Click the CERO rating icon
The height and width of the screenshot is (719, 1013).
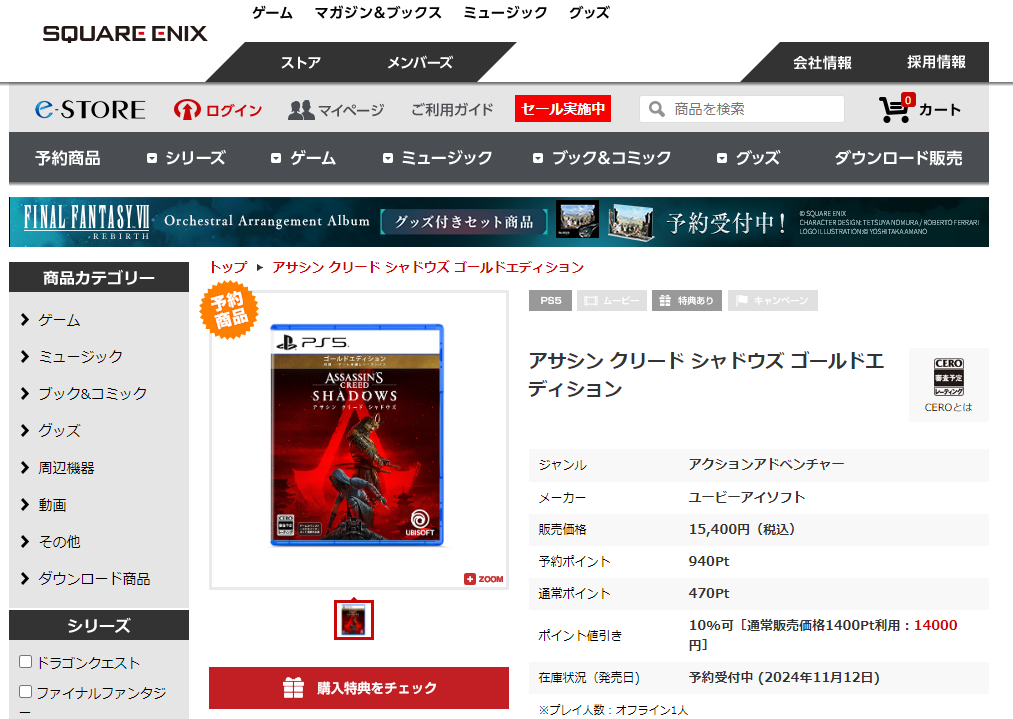pos(948,377)
